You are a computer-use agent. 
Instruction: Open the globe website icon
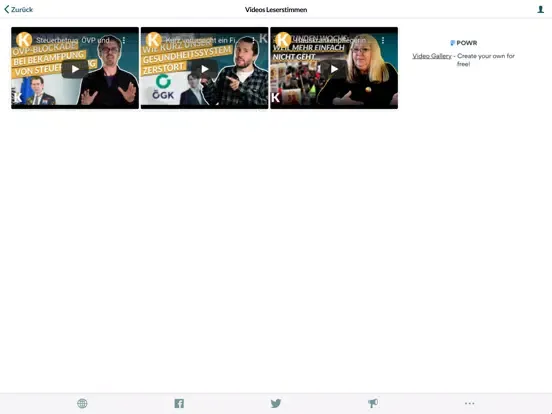(82, 403)
